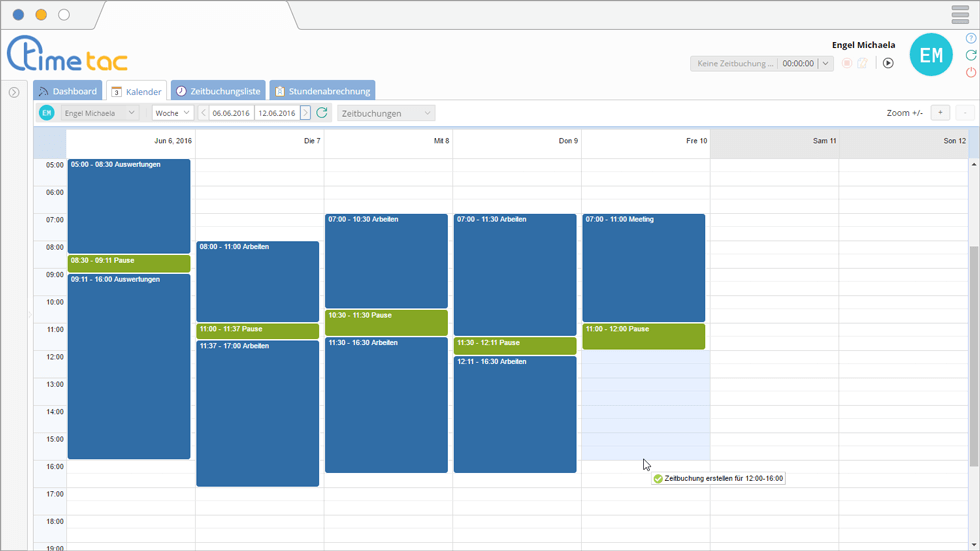Click the green refresh icon beside the avatar
The width and height of the screenshot is (980, 551).
click(971, 56)
